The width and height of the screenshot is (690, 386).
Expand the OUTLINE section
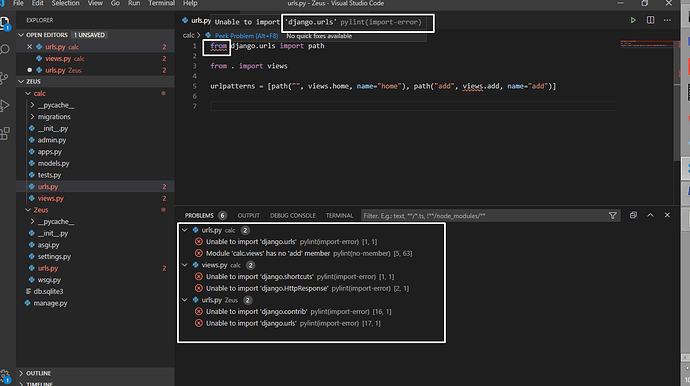click(38, 373)
